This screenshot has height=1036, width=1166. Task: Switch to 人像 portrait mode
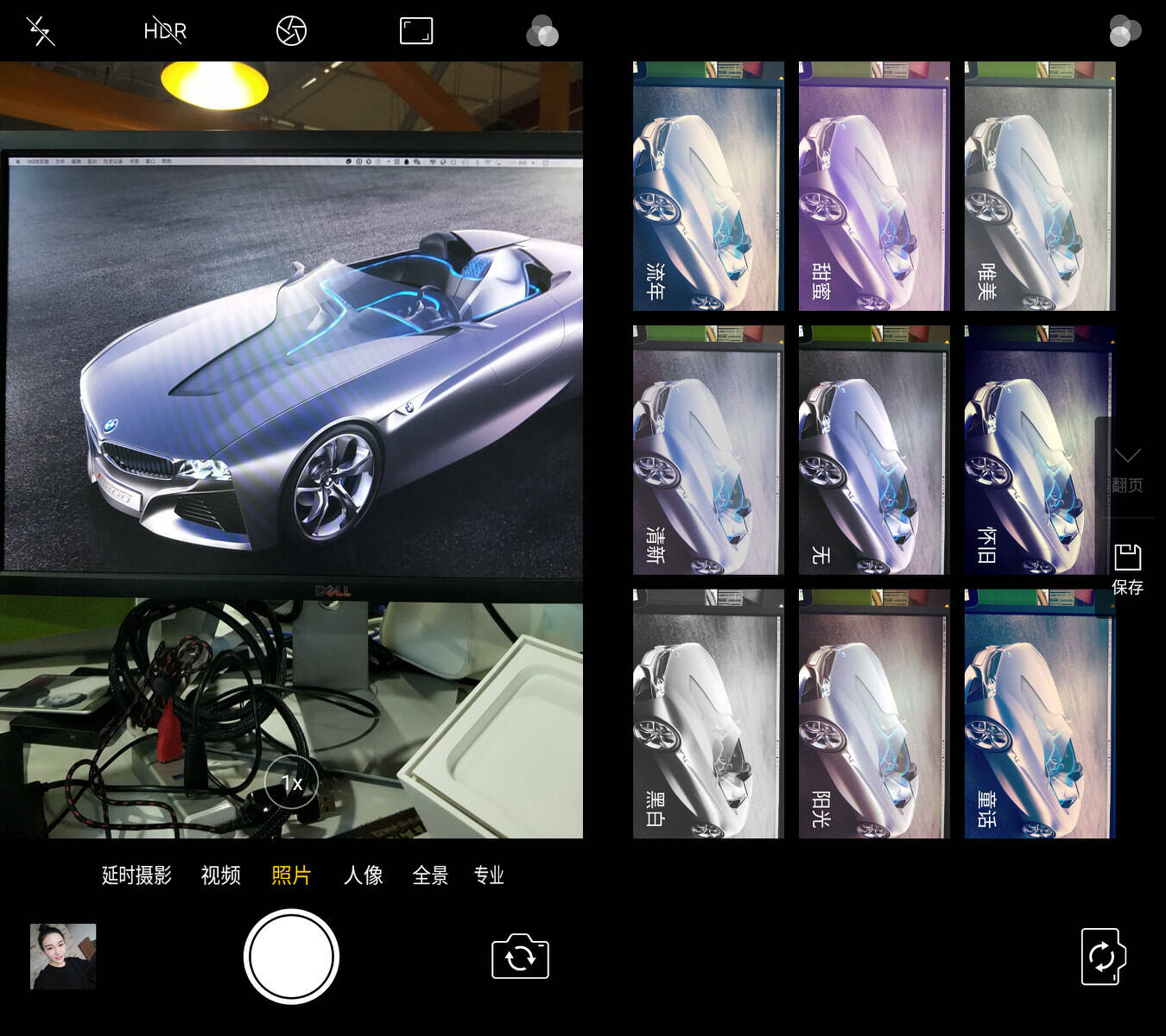pos(363,875)
